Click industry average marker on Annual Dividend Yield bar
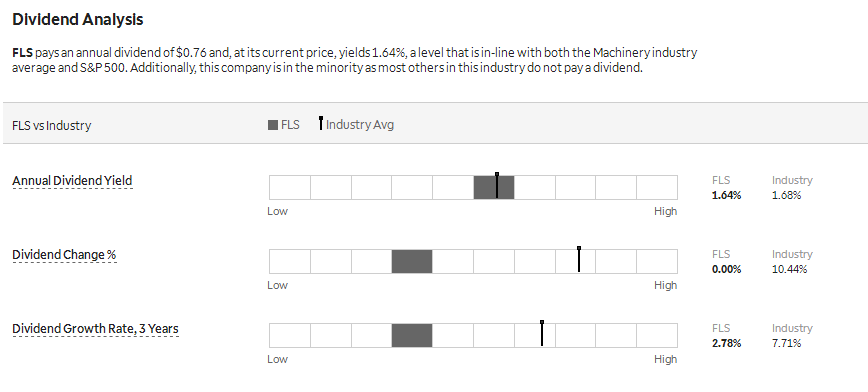The width and height of the screenshot is (868, 392). pyautogui.click(x=497, y=185)
